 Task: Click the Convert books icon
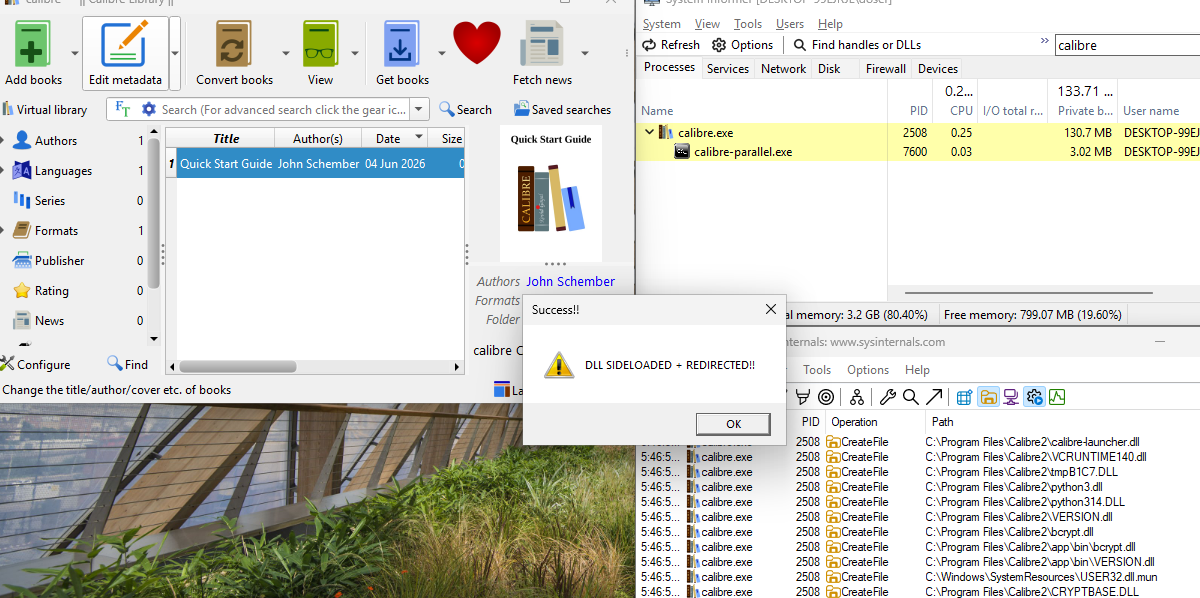pos(233,44)
